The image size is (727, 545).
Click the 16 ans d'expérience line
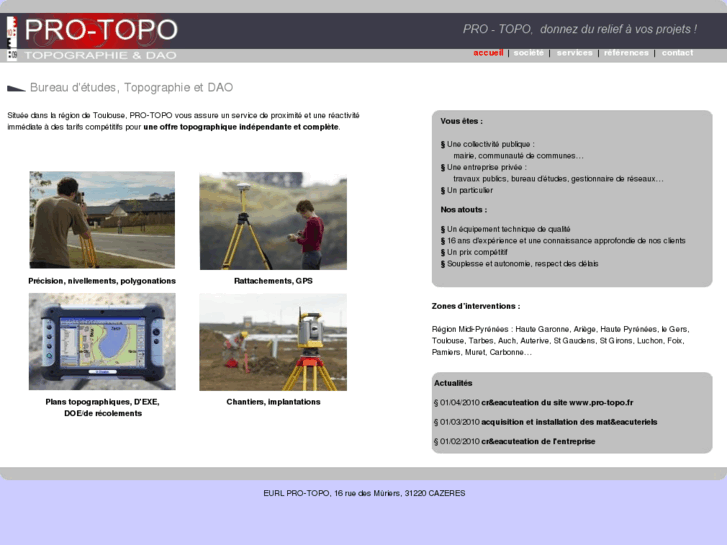pyautogui.click(x=563, y=241)
